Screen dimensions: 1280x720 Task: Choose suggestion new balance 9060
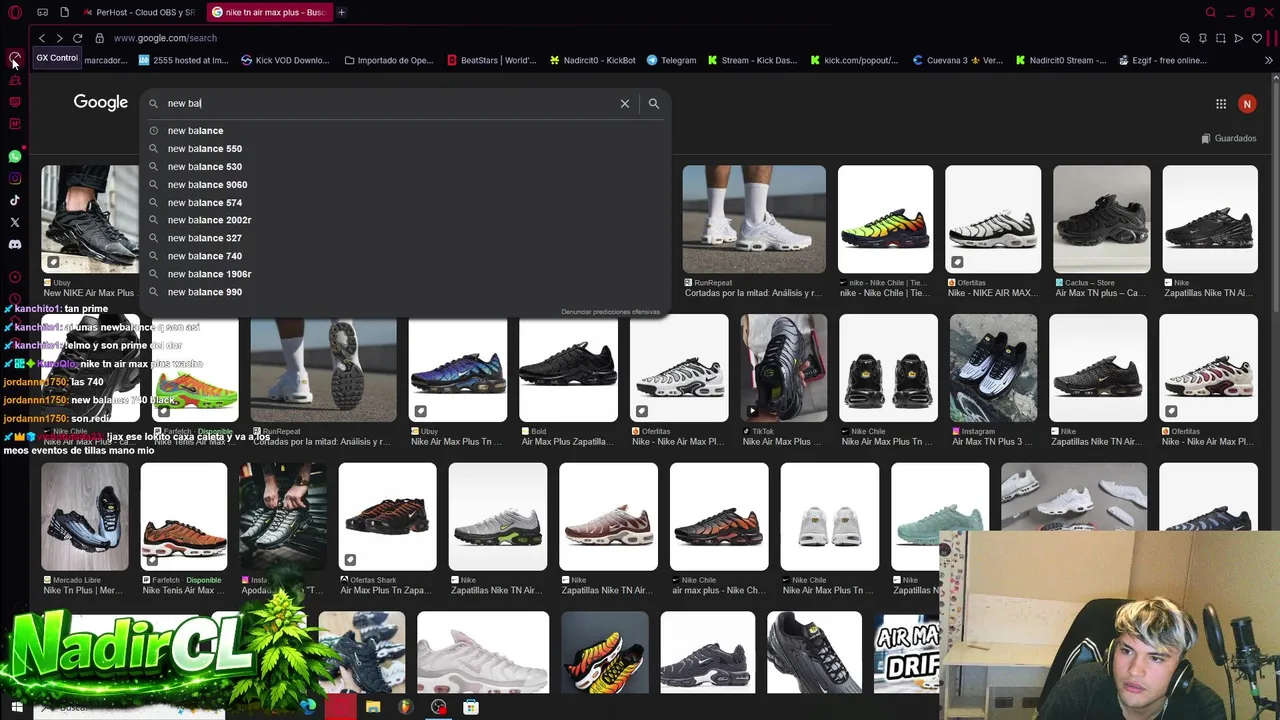tap(405, 185)
